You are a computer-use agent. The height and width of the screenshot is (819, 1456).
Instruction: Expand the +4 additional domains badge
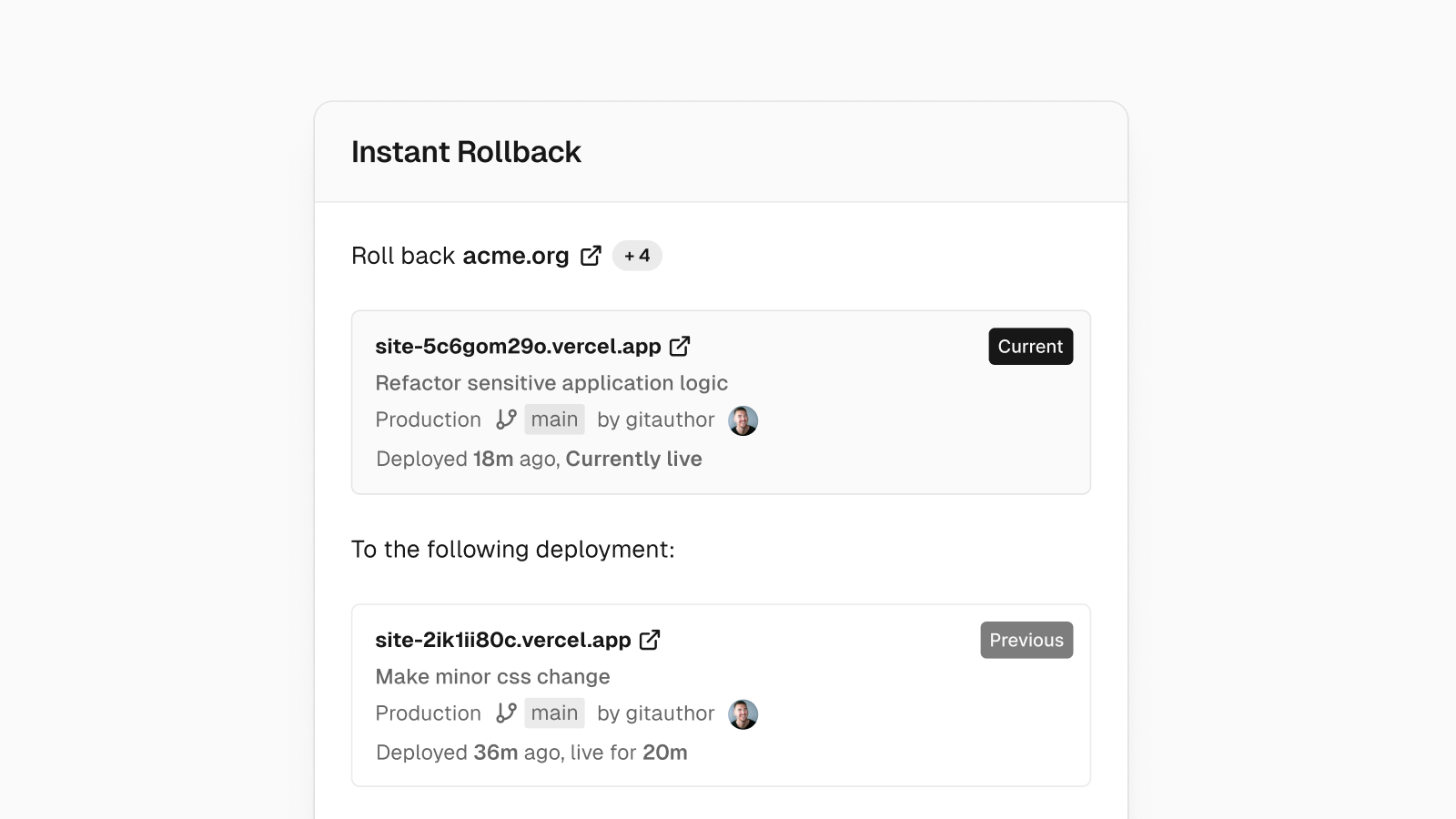point(637,256)
